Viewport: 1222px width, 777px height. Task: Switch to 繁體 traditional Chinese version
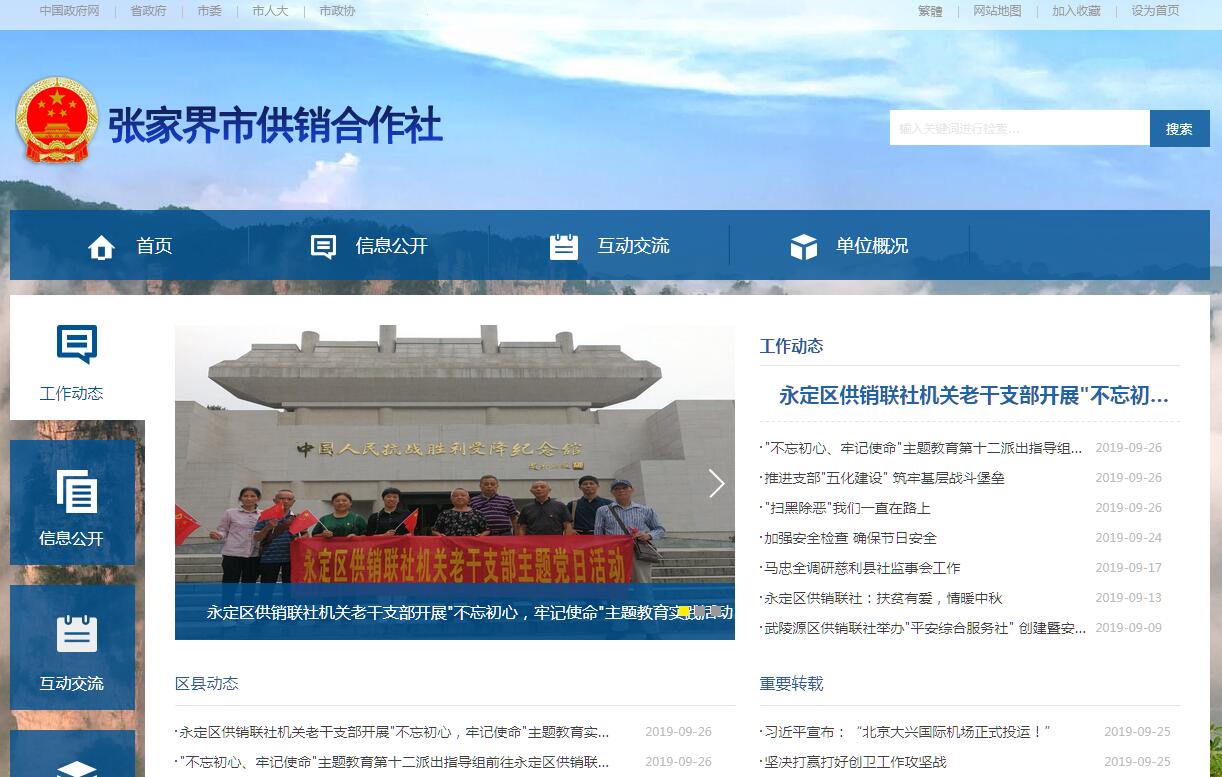[x=930, y=11]
